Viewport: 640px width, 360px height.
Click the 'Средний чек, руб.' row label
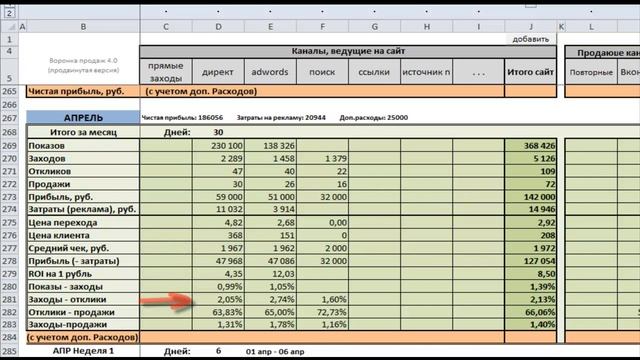[x=83, y=248]
